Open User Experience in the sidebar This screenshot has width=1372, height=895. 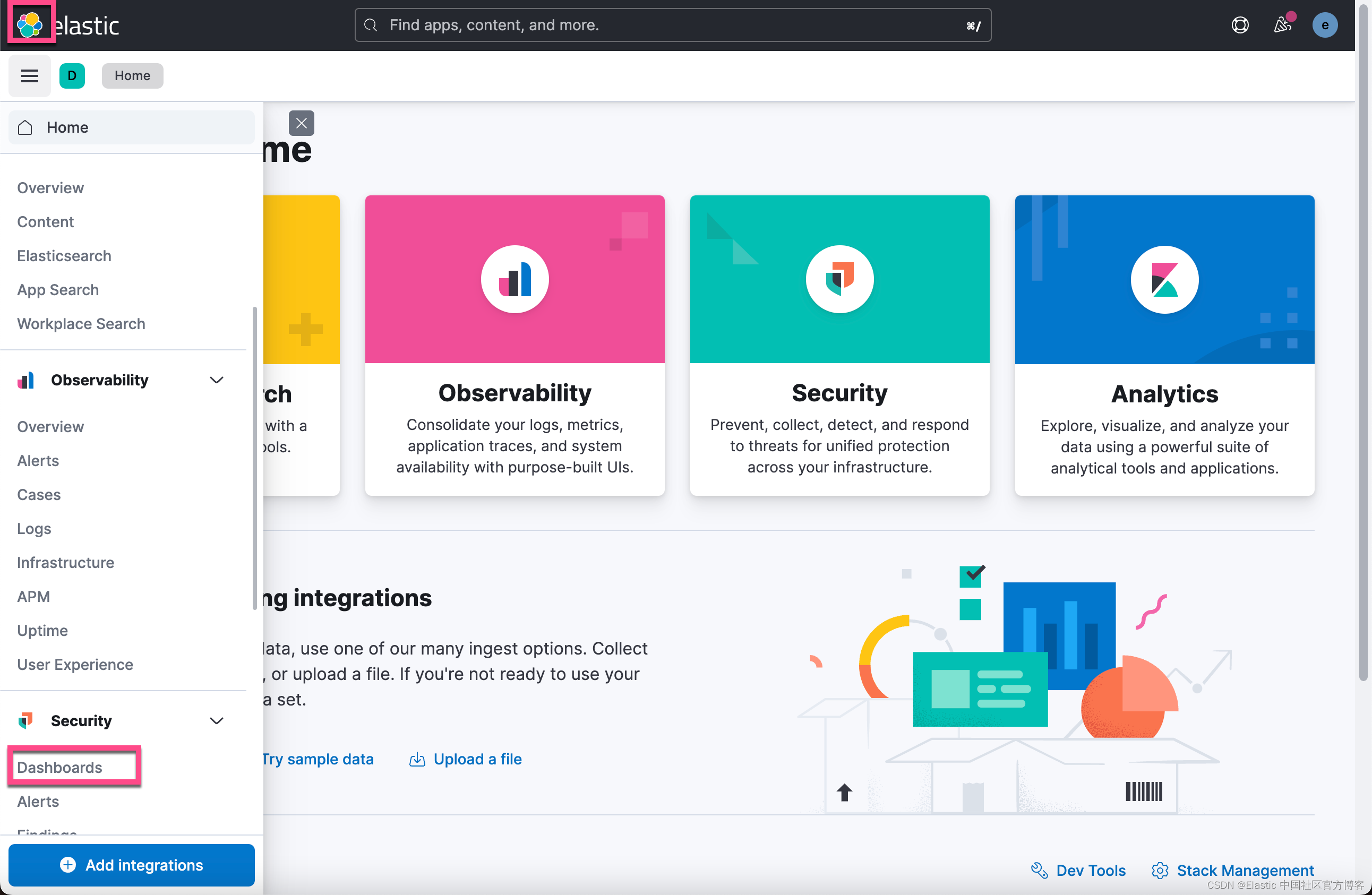click(75, 665)
